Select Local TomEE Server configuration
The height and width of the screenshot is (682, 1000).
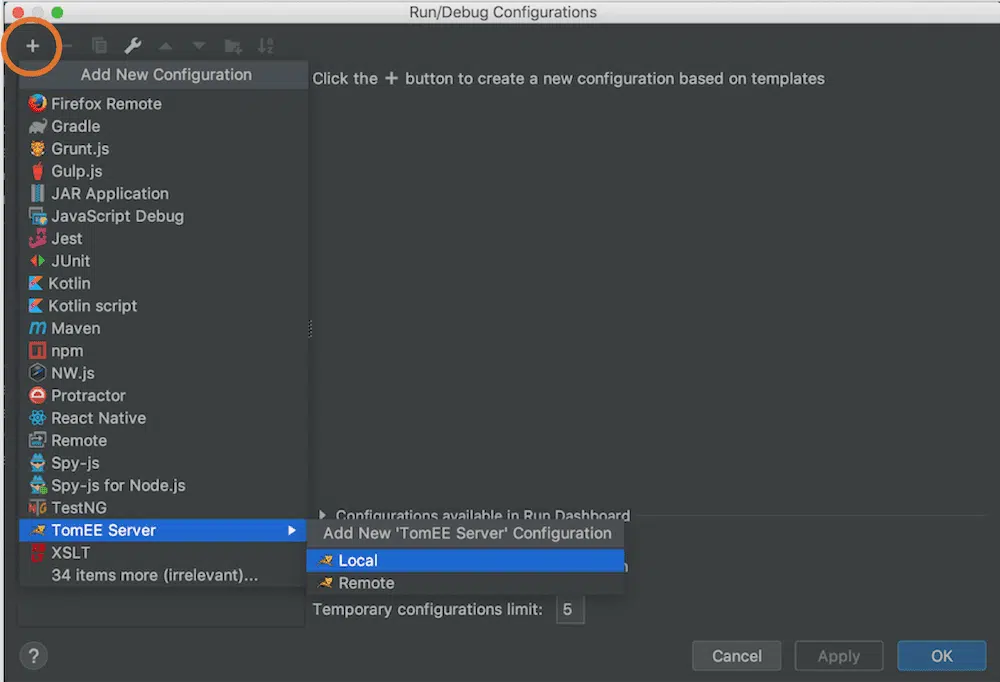pos(358,561)
